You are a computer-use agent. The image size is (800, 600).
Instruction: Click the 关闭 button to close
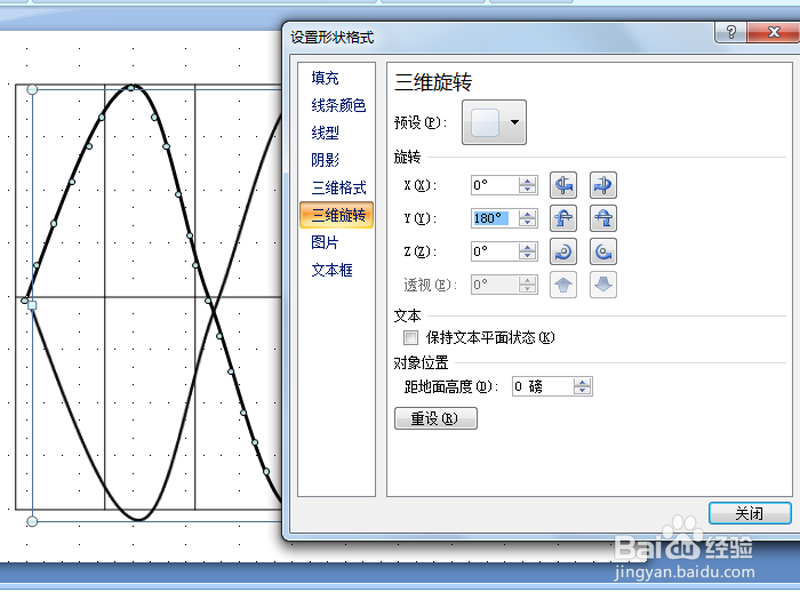(749, 513)
